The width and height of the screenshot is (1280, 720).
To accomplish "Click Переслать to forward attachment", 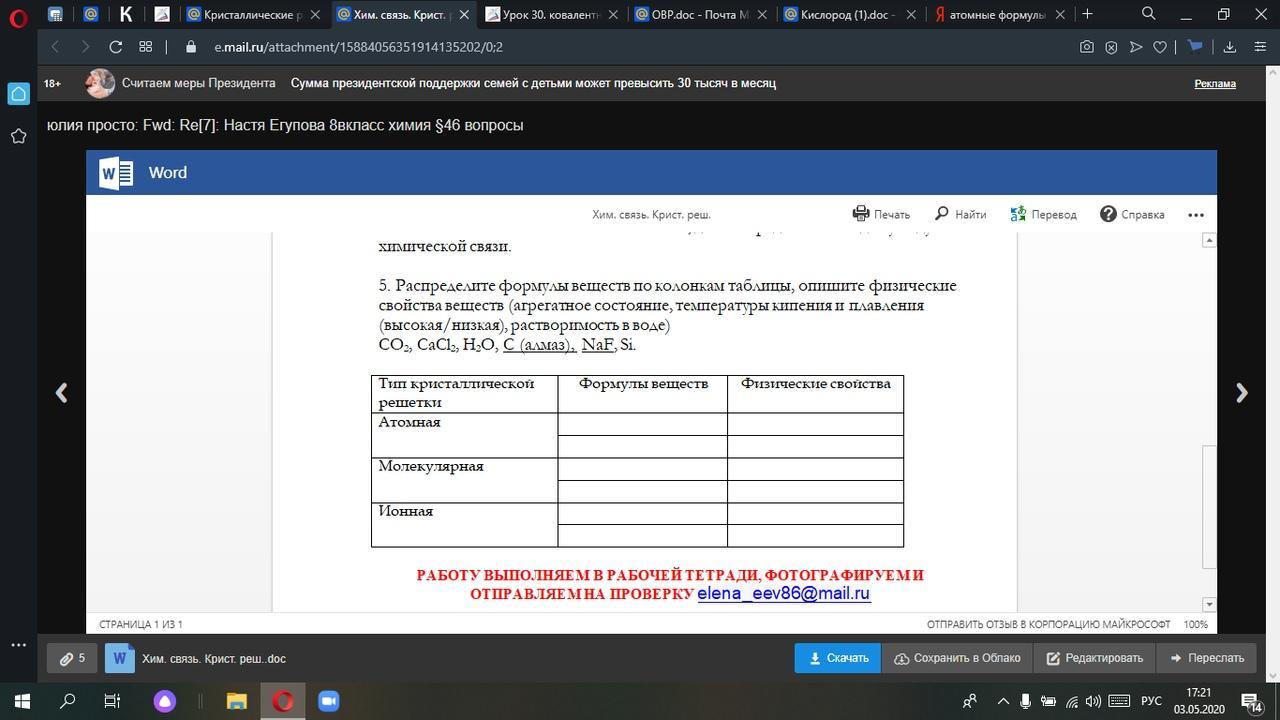I will tap(1206, 658).
